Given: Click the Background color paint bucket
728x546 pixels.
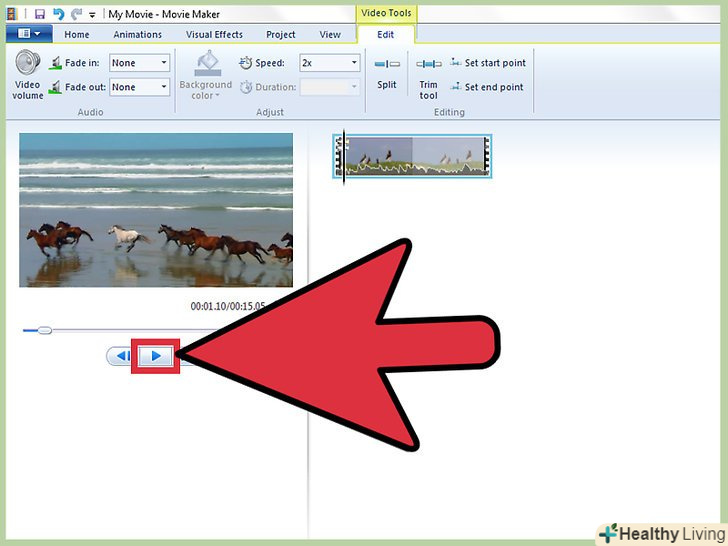Looking at the screenshot, I should click(208, 64).
